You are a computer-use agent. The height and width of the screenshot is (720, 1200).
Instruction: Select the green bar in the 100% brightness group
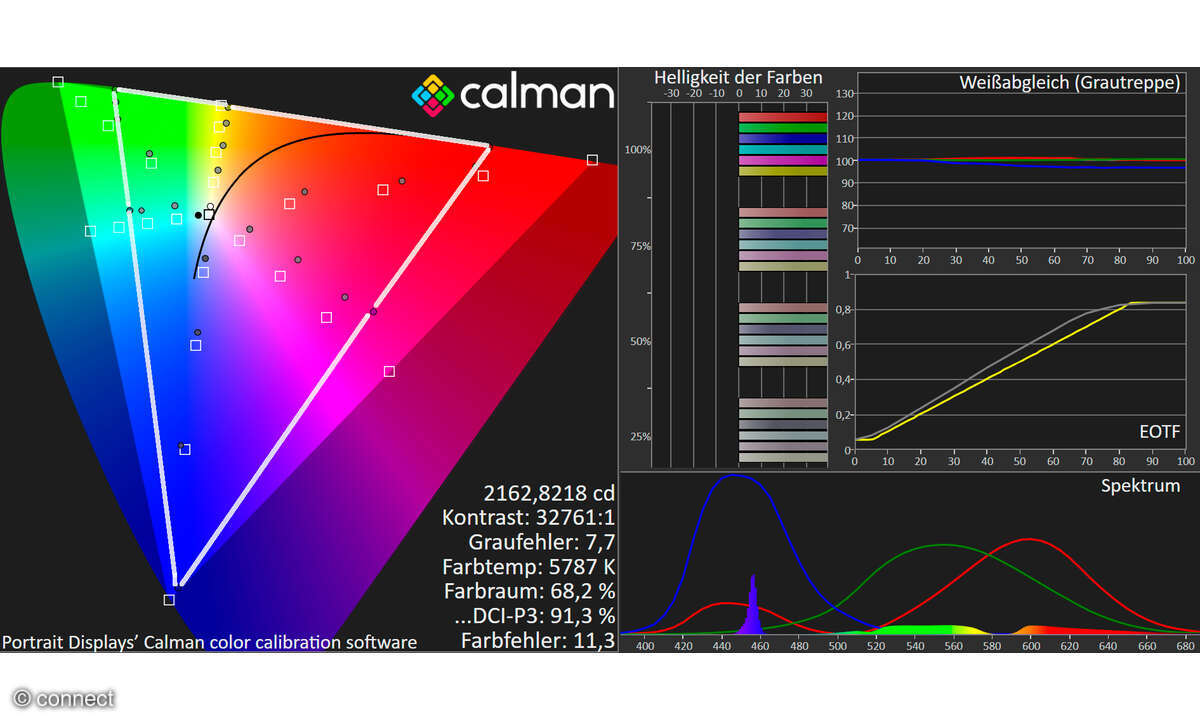click(x=782, y=128)
